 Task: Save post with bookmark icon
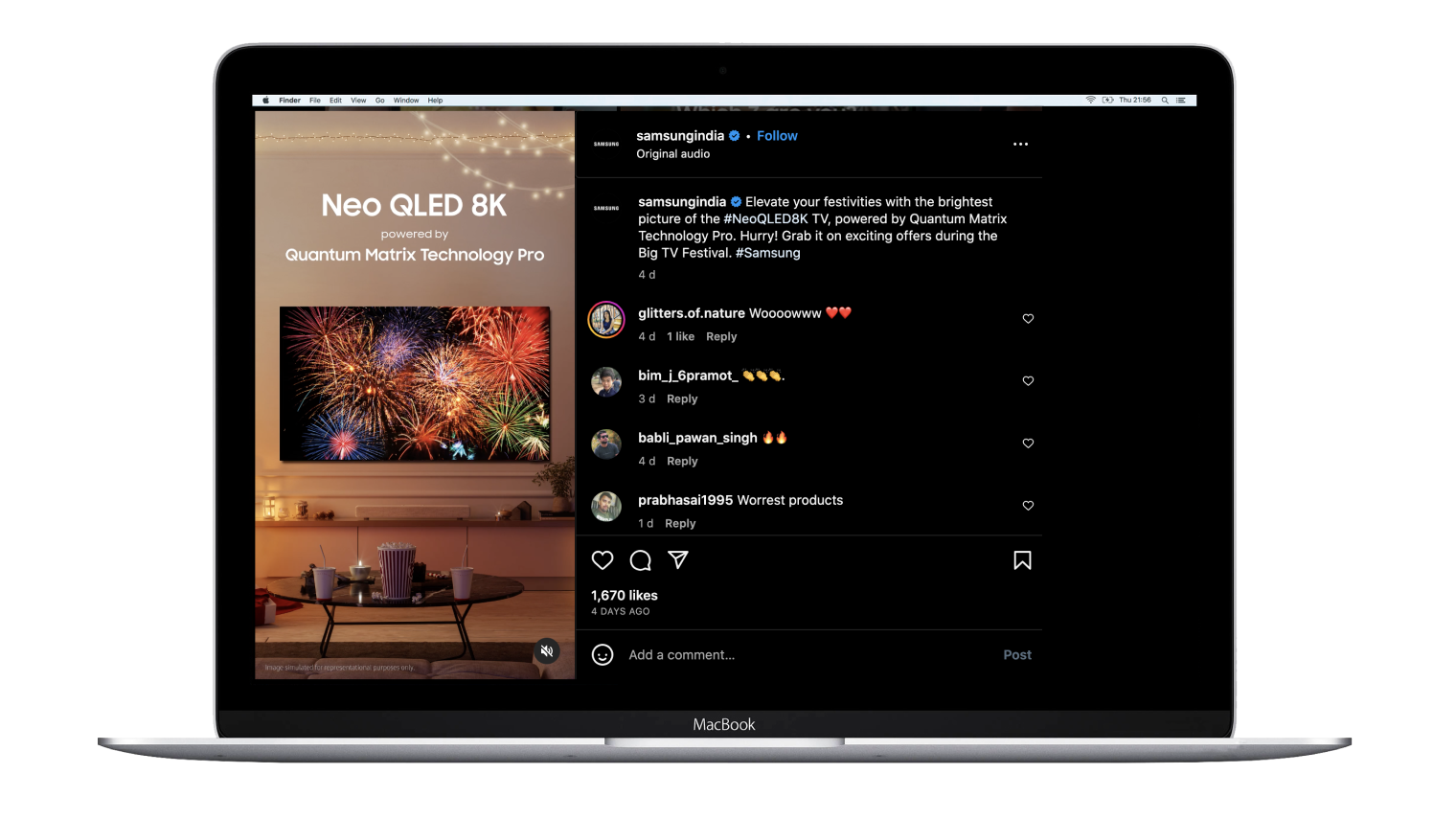click(x=1022, y=560)
